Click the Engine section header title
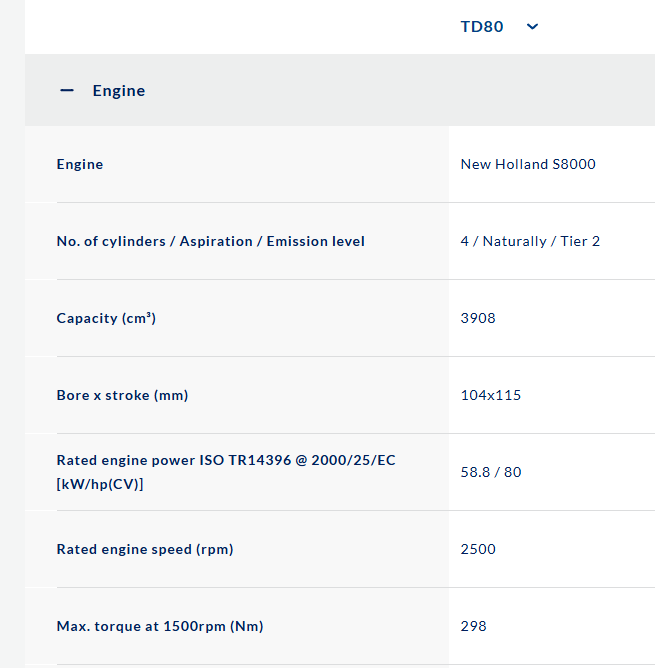 pos(119,90)
